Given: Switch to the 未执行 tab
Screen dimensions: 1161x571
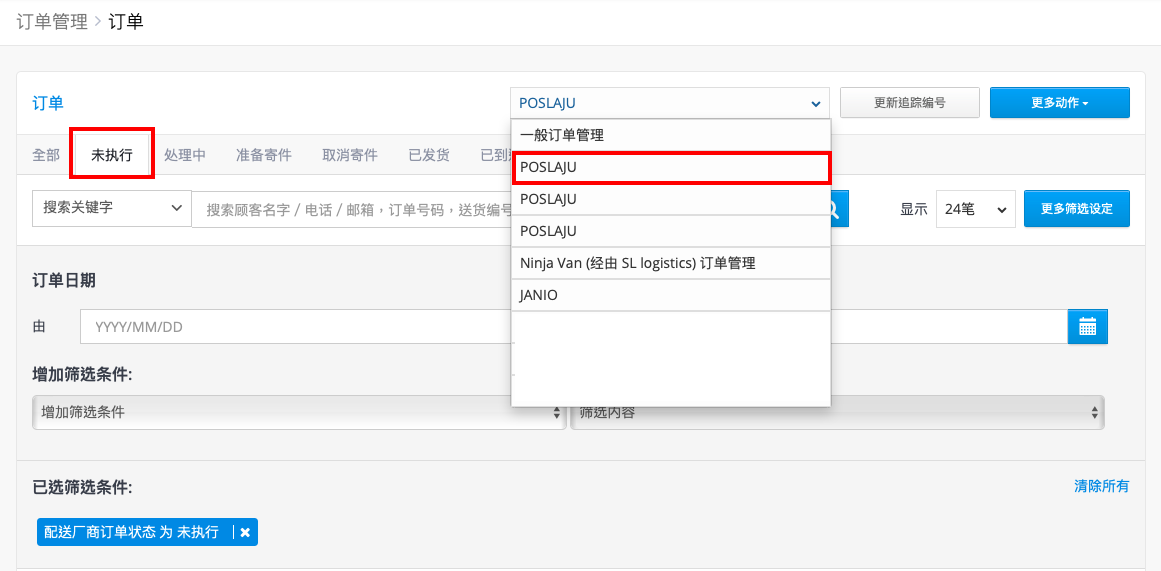Looking at the screenshot, I should pos(112,156).
